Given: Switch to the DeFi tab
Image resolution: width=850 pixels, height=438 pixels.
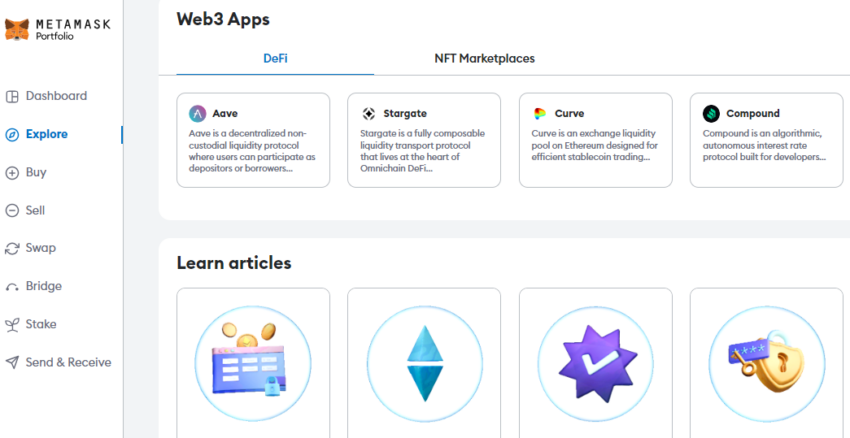Looking at the screenshot, I should click(x=275, y=59).
